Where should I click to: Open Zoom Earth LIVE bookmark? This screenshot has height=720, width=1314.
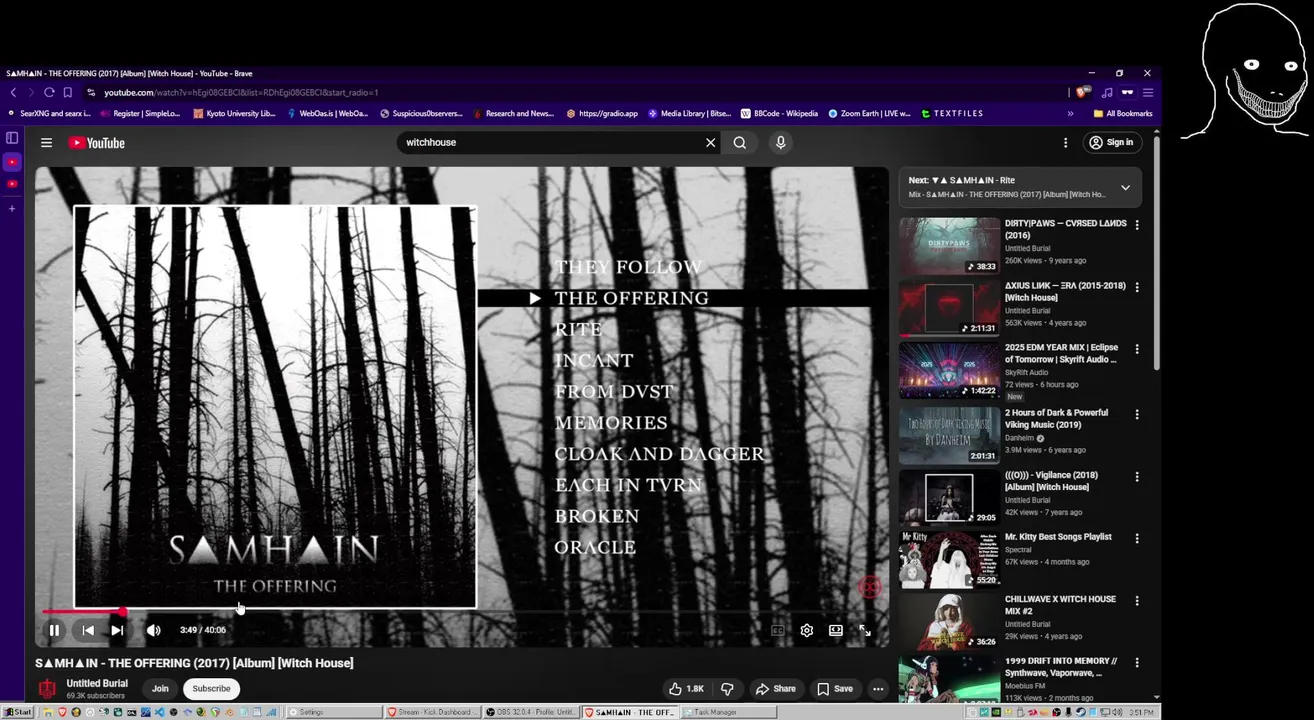(869, 114)
